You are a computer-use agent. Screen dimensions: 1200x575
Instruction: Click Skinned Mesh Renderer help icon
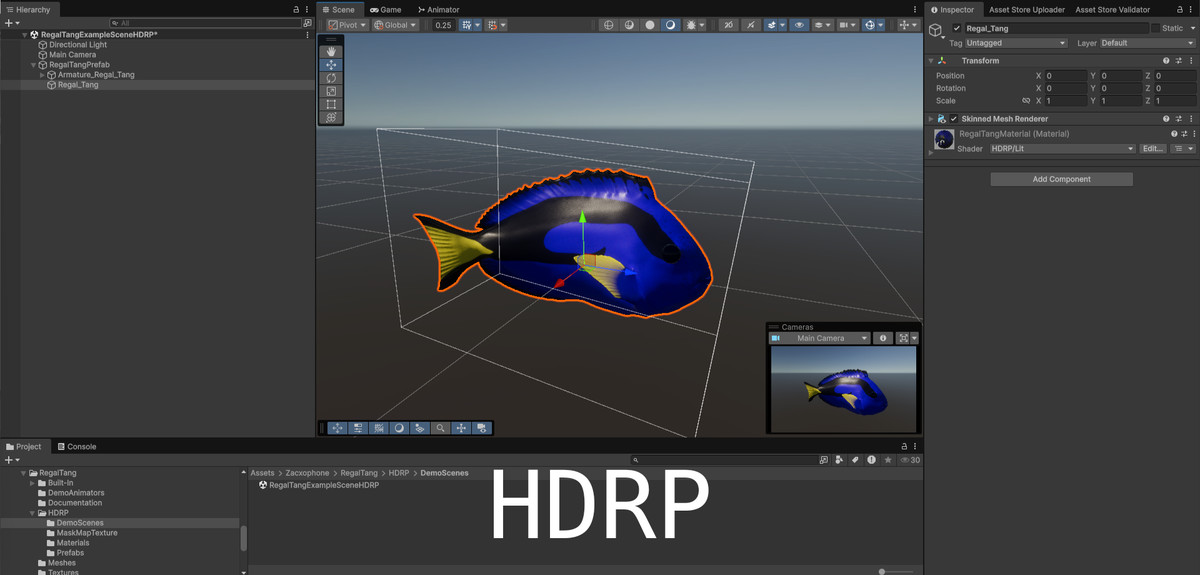click(1166, 119)
